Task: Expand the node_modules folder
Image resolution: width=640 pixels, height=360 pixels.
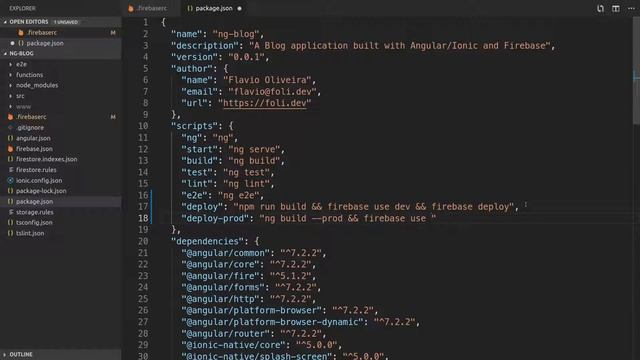Action: point(37,85)
